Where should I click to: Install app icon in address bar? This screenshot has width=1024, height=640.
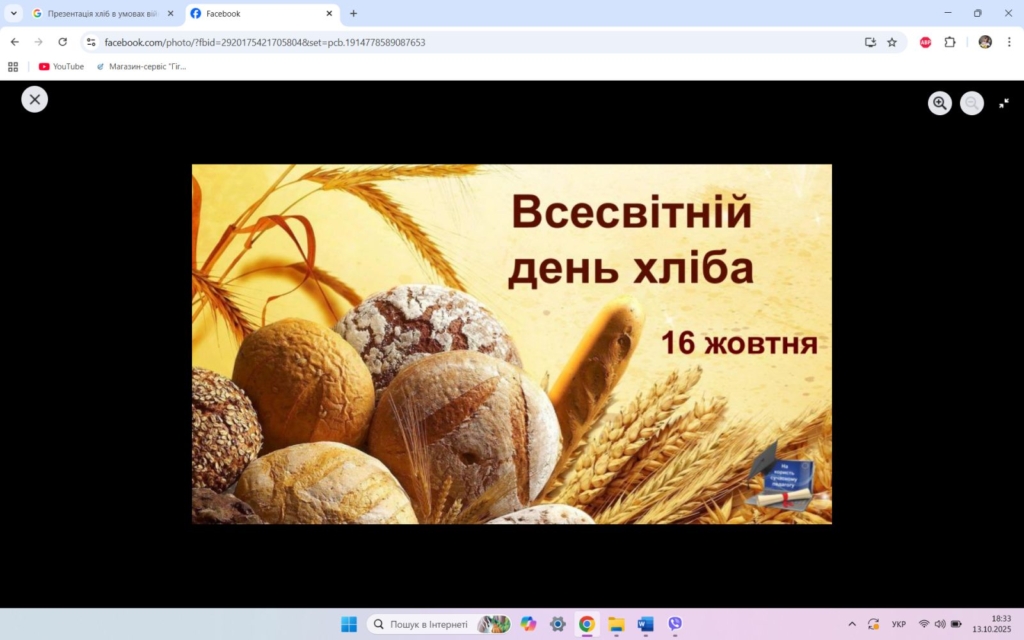click(870, 42)
